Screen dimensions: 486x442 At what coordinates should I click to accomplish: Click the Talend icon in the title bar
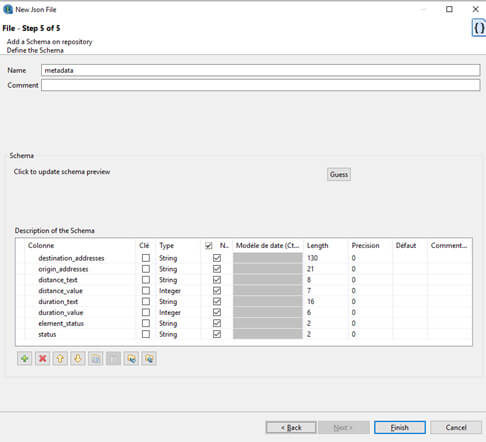pyautogui.click(x=7, y=9)
